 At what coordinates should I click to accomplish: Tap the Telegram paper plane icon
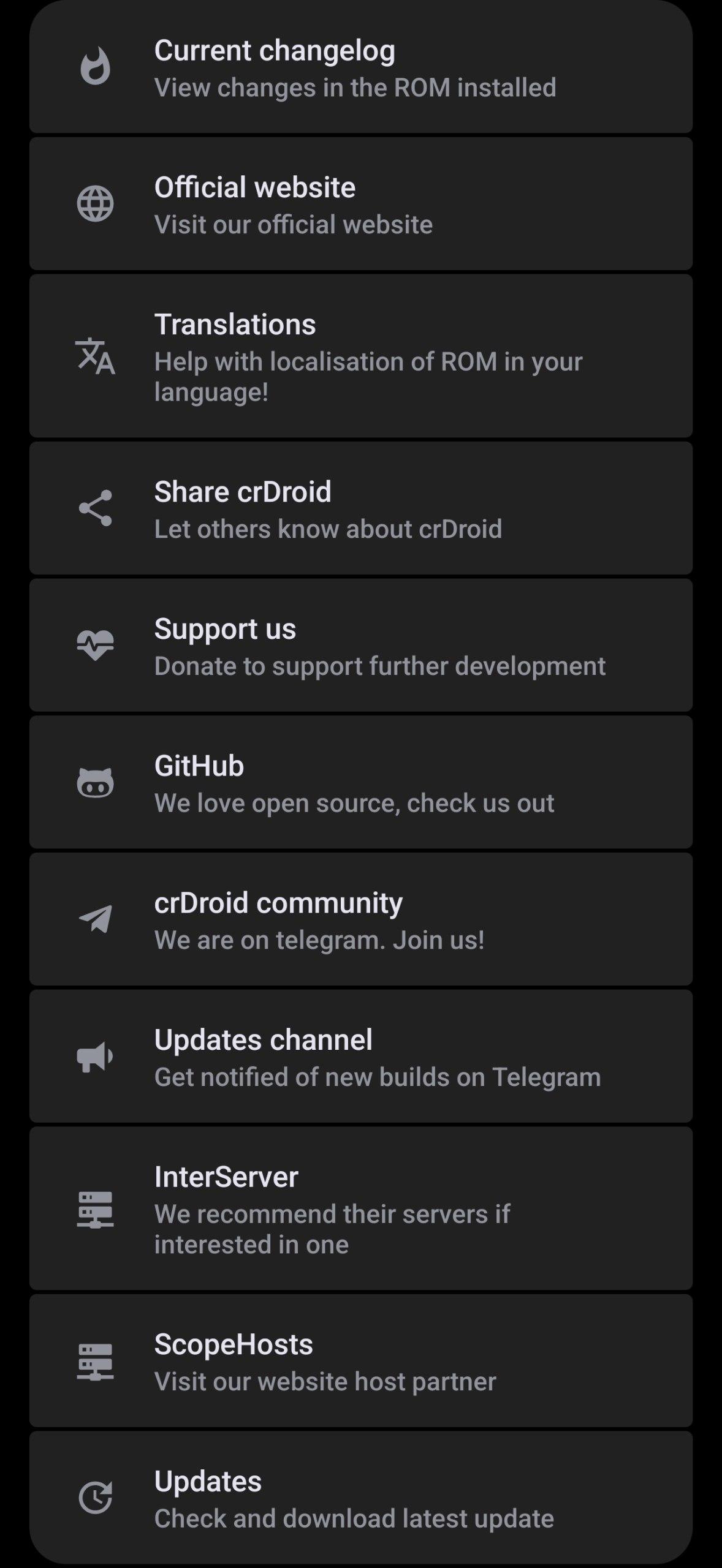(95, 919)
